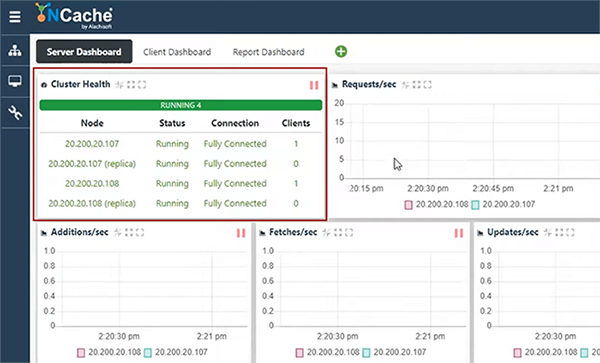Pause the Additions/sec chart

241,233
